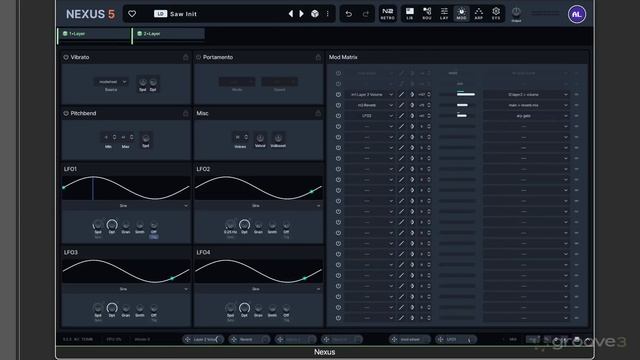Open the ARP arpeggiator page
Viewport: 640px width, 360px height.
[x=479, y=14]
